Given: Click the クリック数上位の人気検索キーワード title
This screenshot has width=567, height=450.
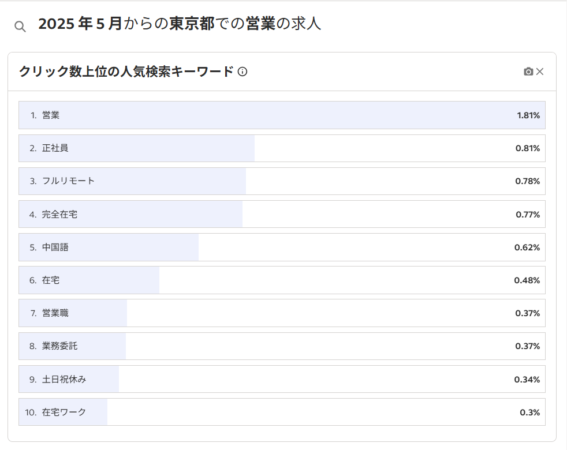Looking at the screenshot, I should [126, 72].
